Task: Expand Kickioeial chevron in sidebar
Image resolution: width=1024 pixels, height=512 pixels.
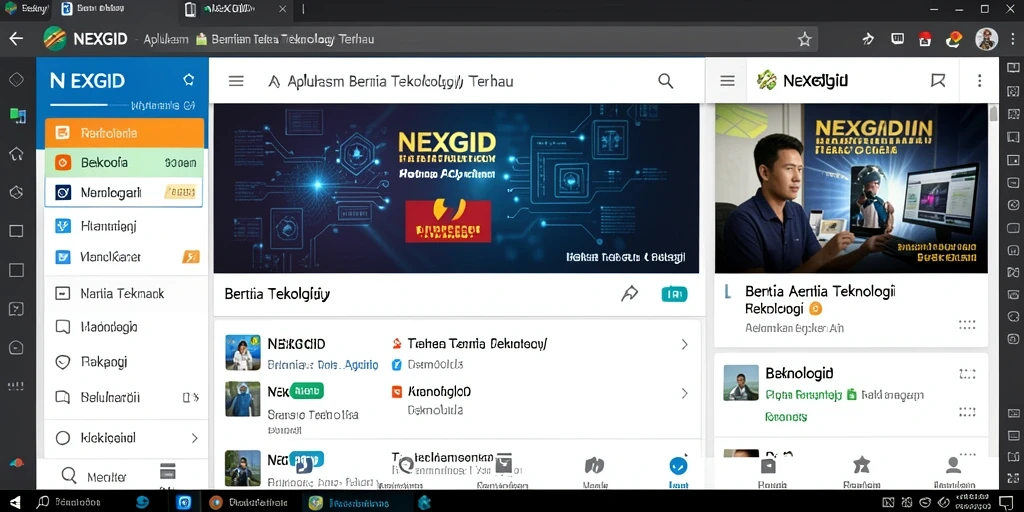Action: click(x=194, y=438)
